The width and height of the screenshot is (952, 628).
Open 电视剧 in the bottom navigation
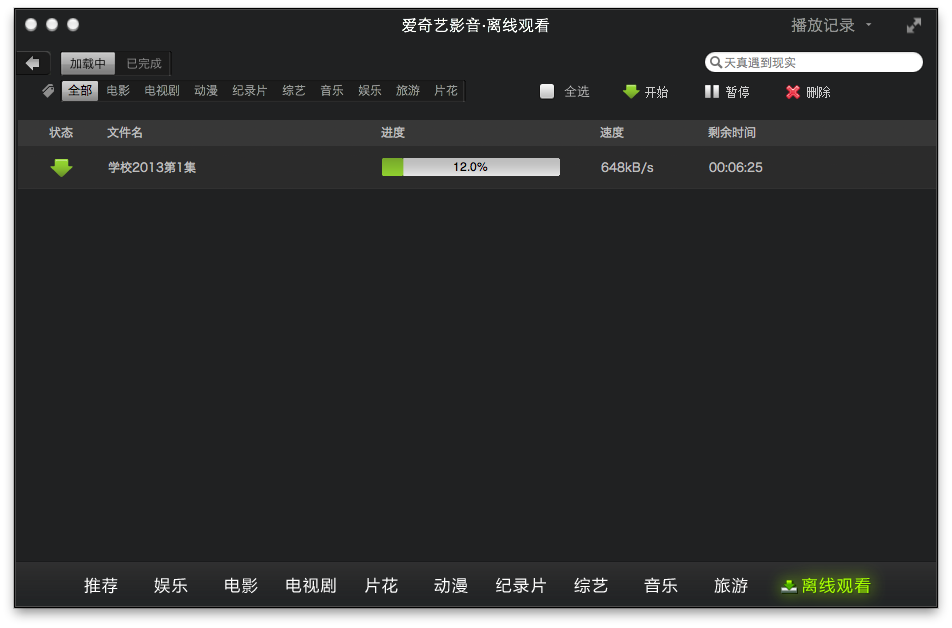(311, 585)
